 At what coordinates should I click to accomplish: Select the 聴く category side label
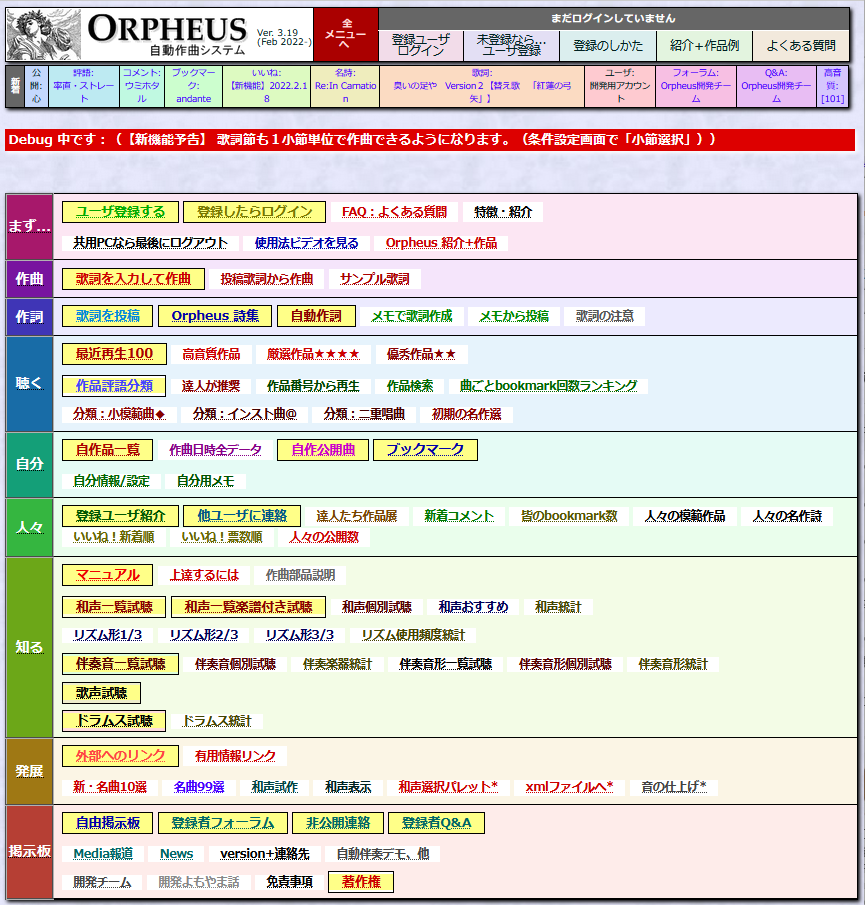[x=29, y=384]
